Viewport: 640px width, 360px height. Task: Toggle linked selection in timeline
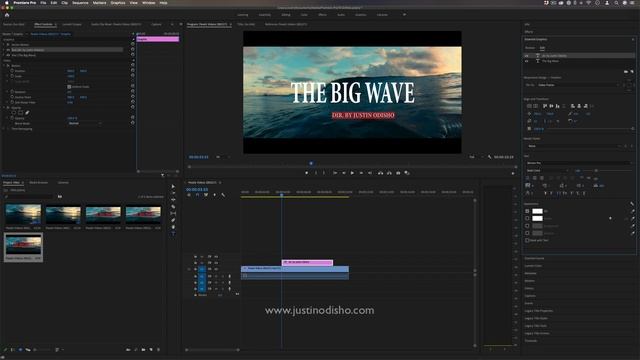point(206,195)
